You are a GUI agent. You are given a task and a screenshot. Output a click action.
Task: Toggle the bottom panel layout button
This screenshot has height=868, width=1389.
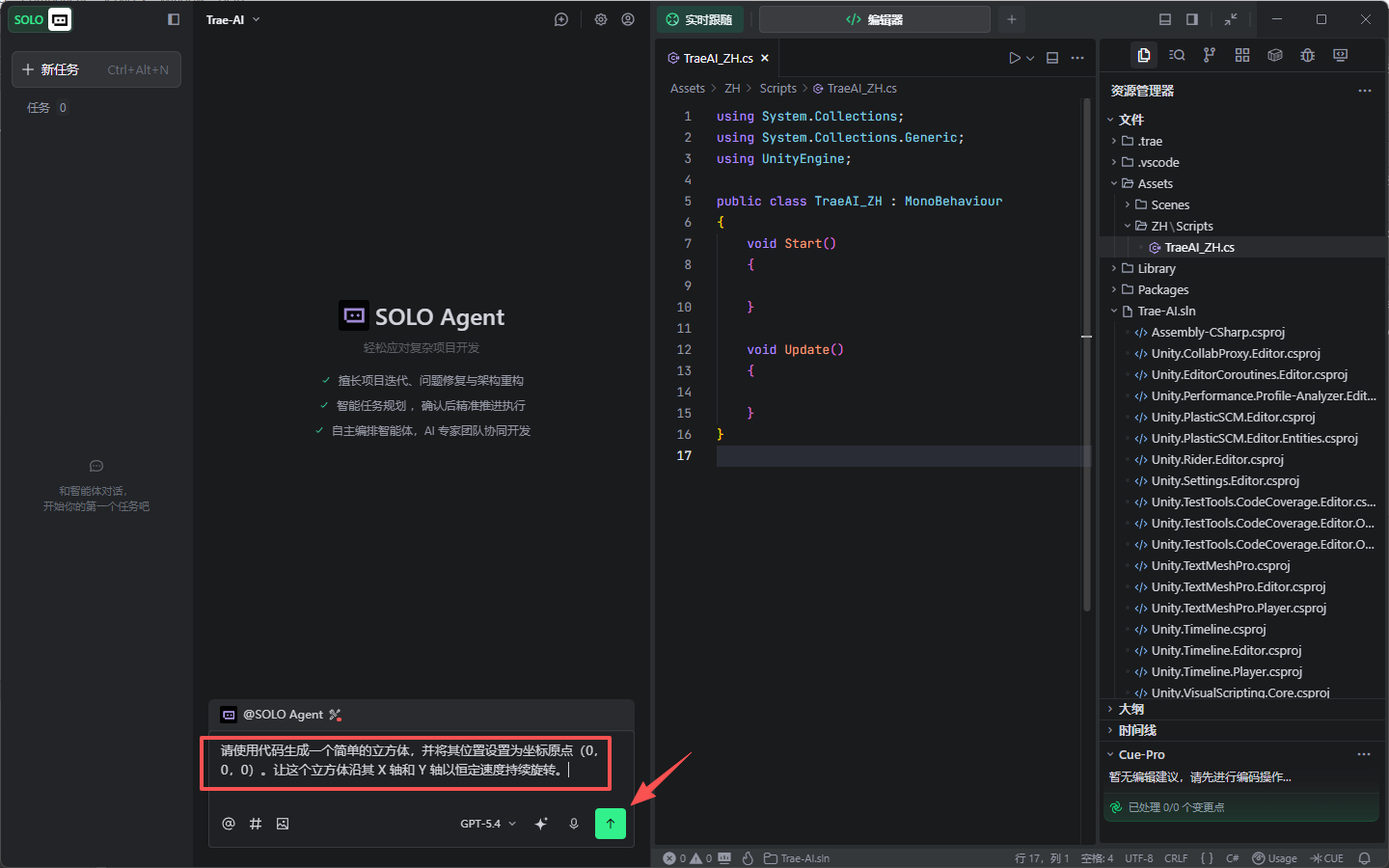click(x=1165, y=19)
